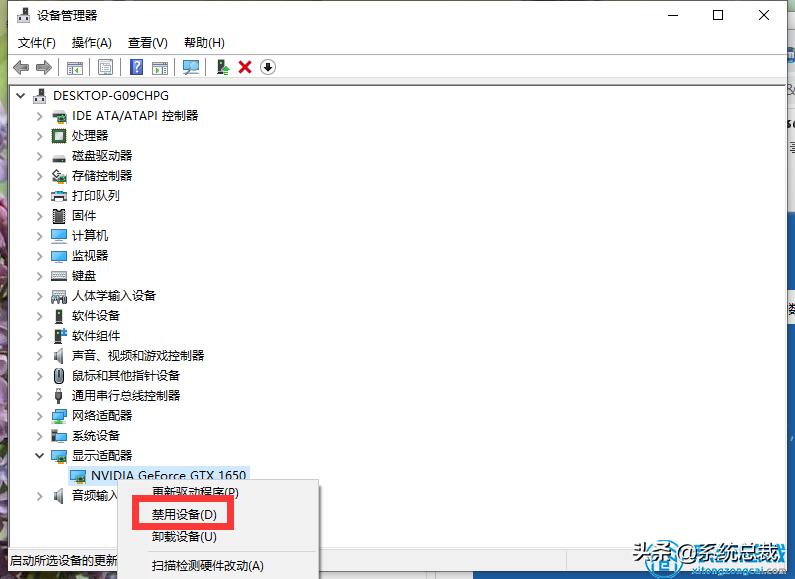Open the 文件(F) menu
This screenshot has width=795, height=579.
tap(37, 43)
